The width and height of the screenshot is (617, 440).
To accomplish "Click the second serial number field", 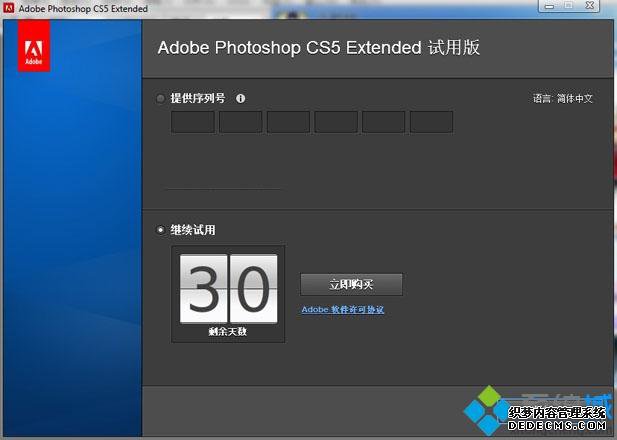I will [240, 122].
